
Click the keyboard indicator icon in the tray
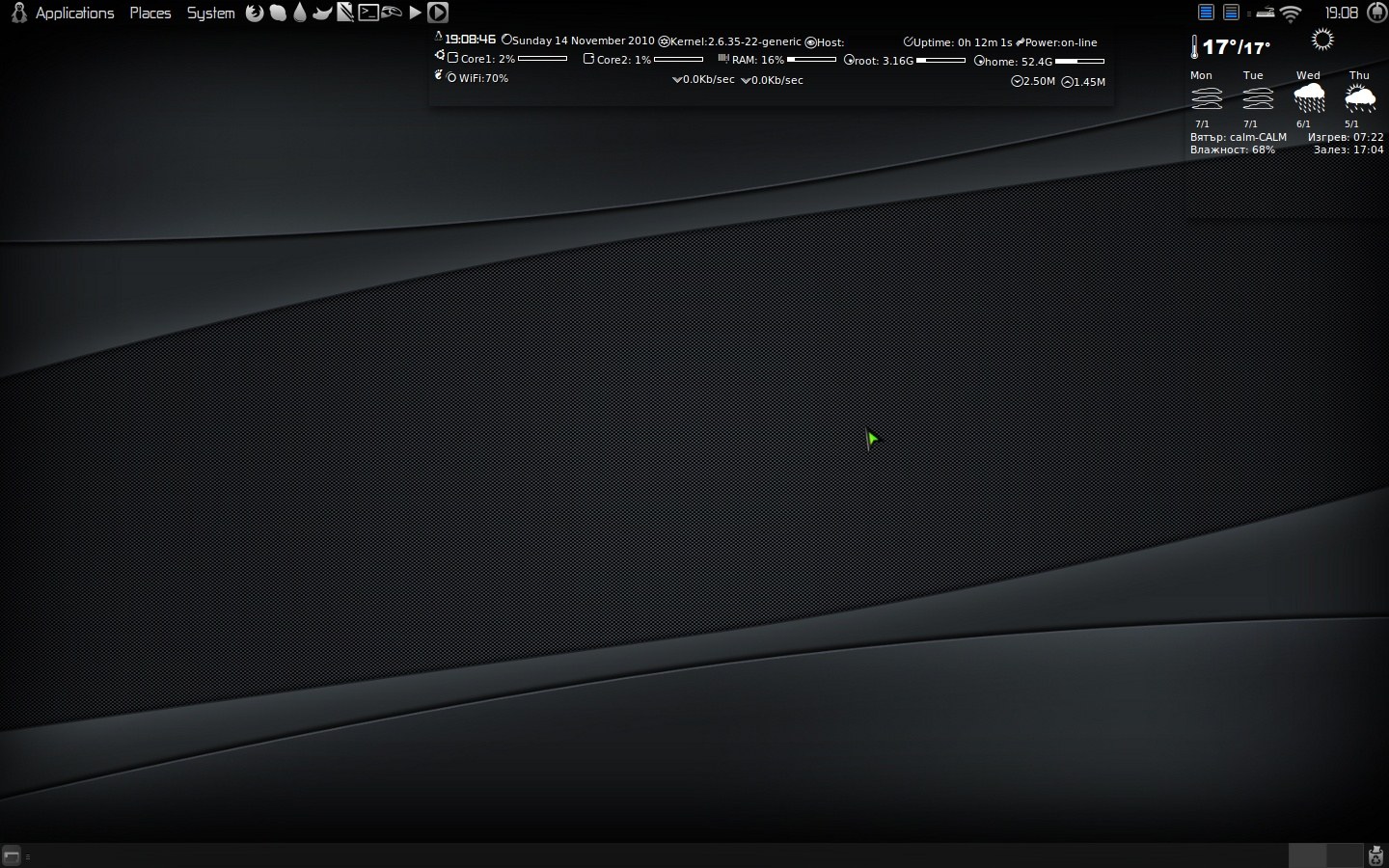coord(1266,12)
